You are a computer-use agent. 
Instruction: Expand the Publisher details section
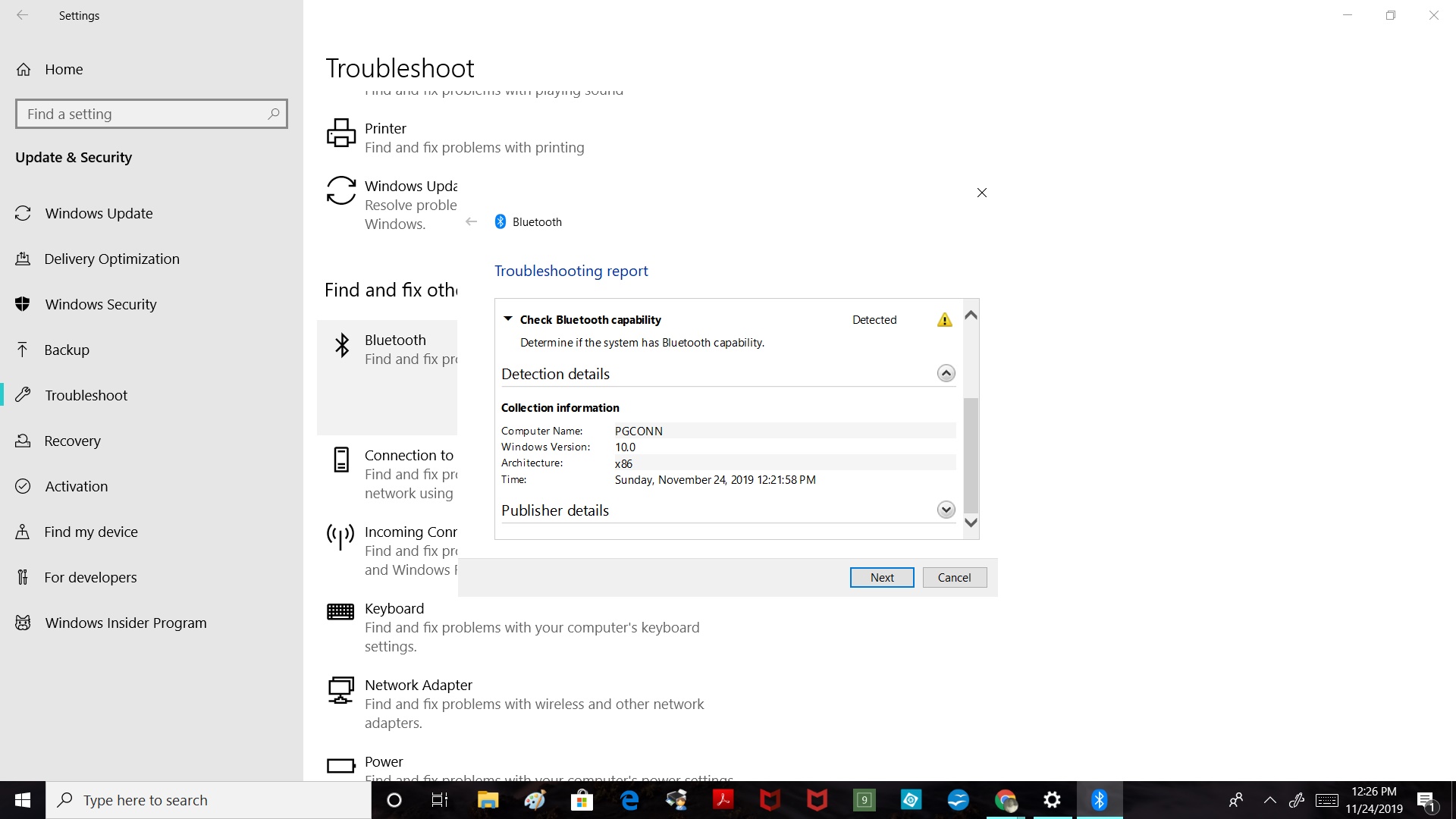(944, 510)
